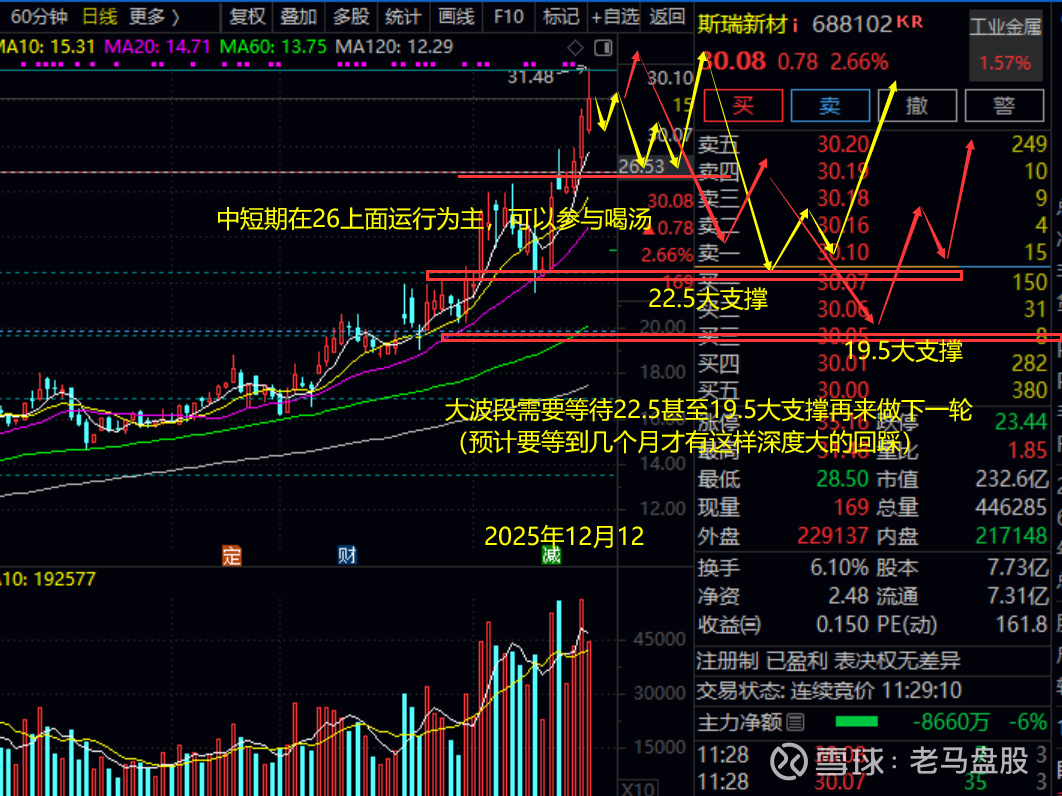Open the 复权 adjustment menu

coord(247,16)
